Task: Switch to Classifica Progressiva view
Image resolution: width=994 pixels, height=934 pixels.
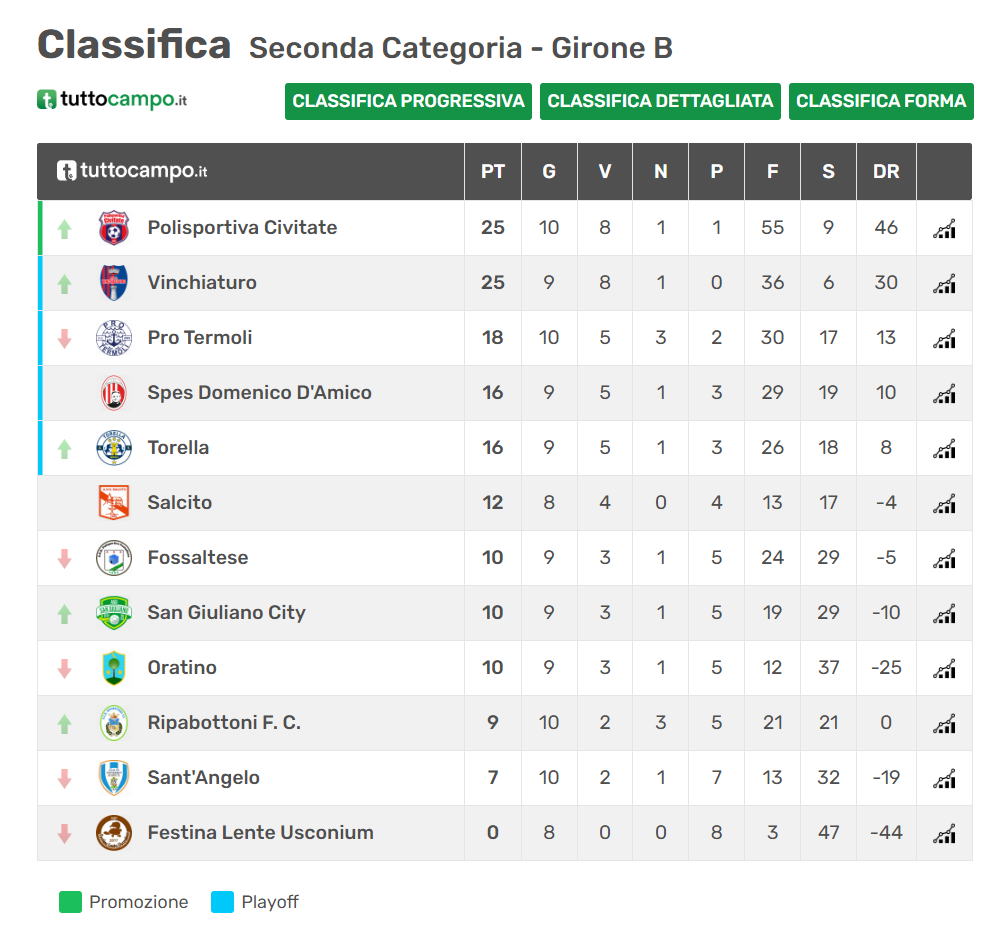Action: 408,101
